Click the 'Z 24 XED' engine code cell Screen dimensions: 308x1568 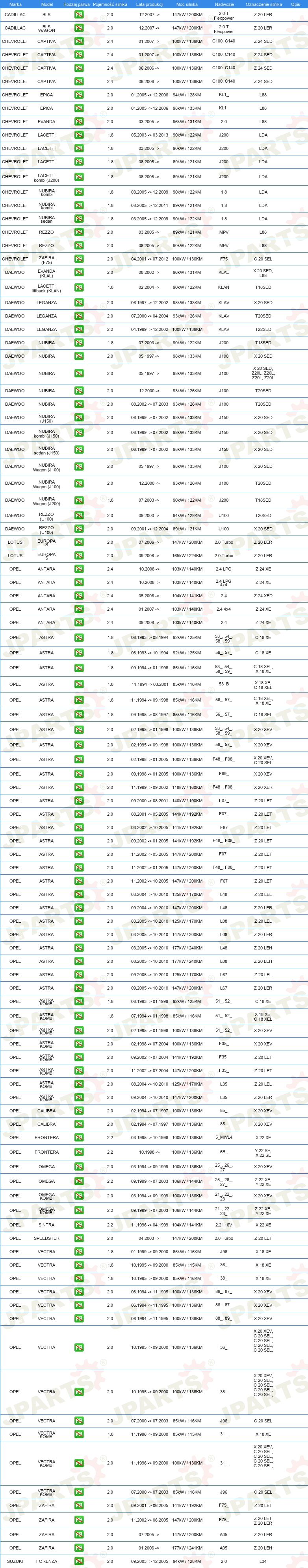[263, 596]
